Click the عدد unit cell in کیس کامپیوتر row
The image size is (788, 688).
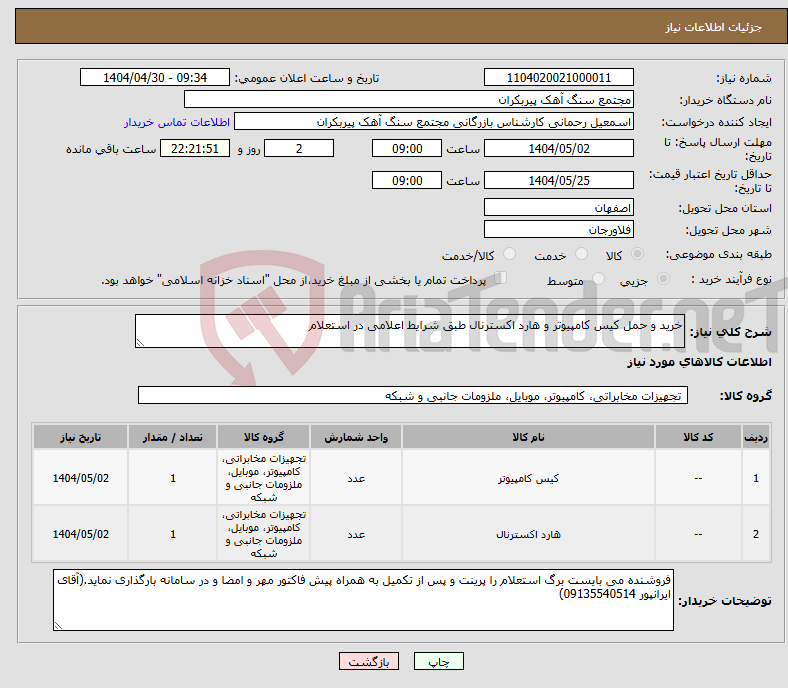(x=356, y=478)
